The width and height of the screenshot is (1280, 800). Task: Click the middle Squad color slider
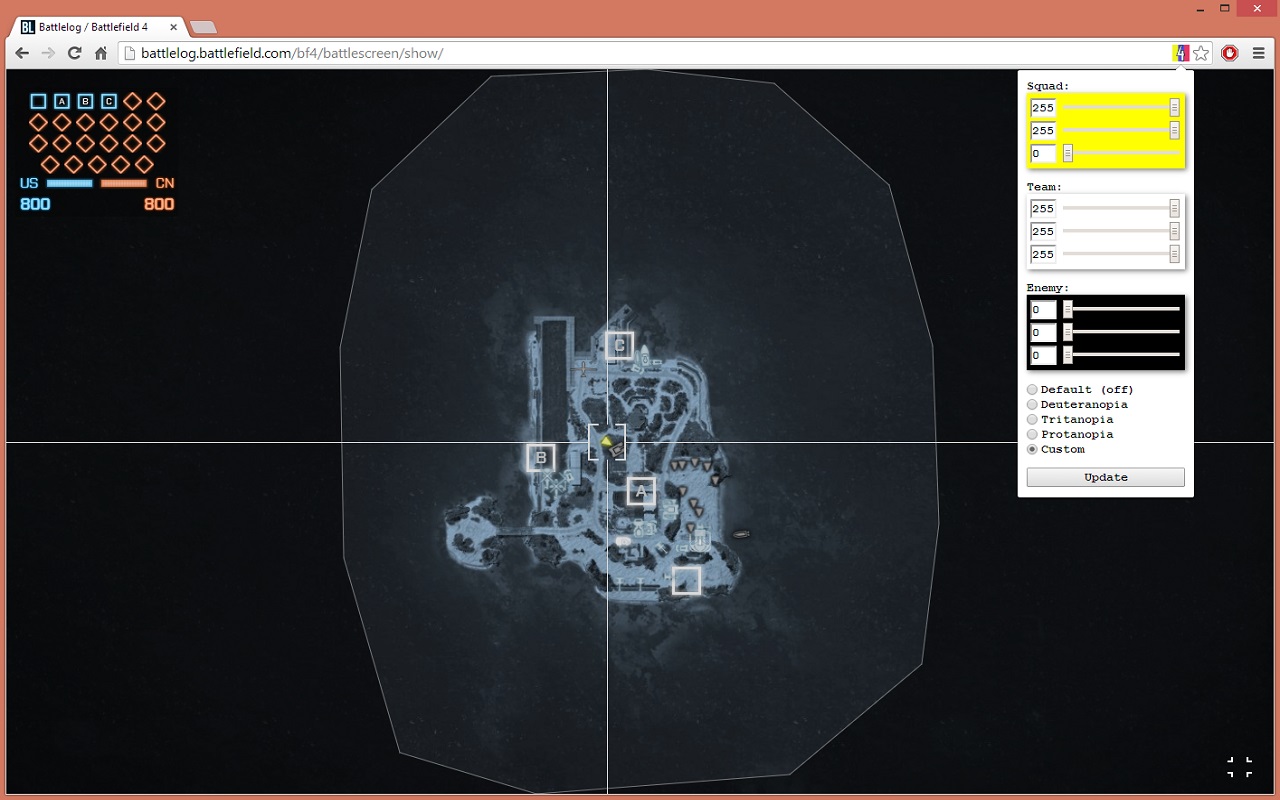1121,130
